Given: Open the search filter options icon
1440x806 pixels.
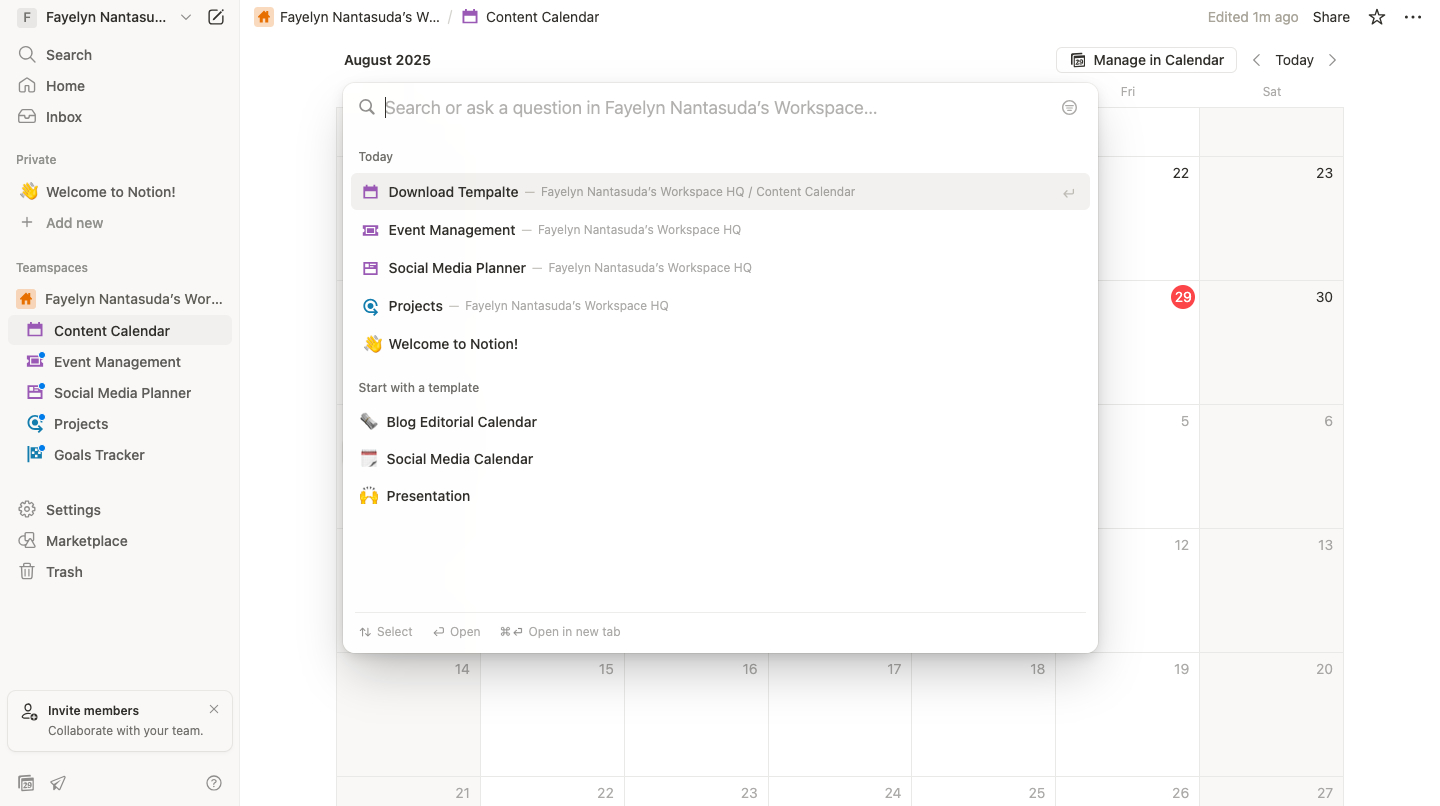Looking at the screenshot, I should [1069, 108].
